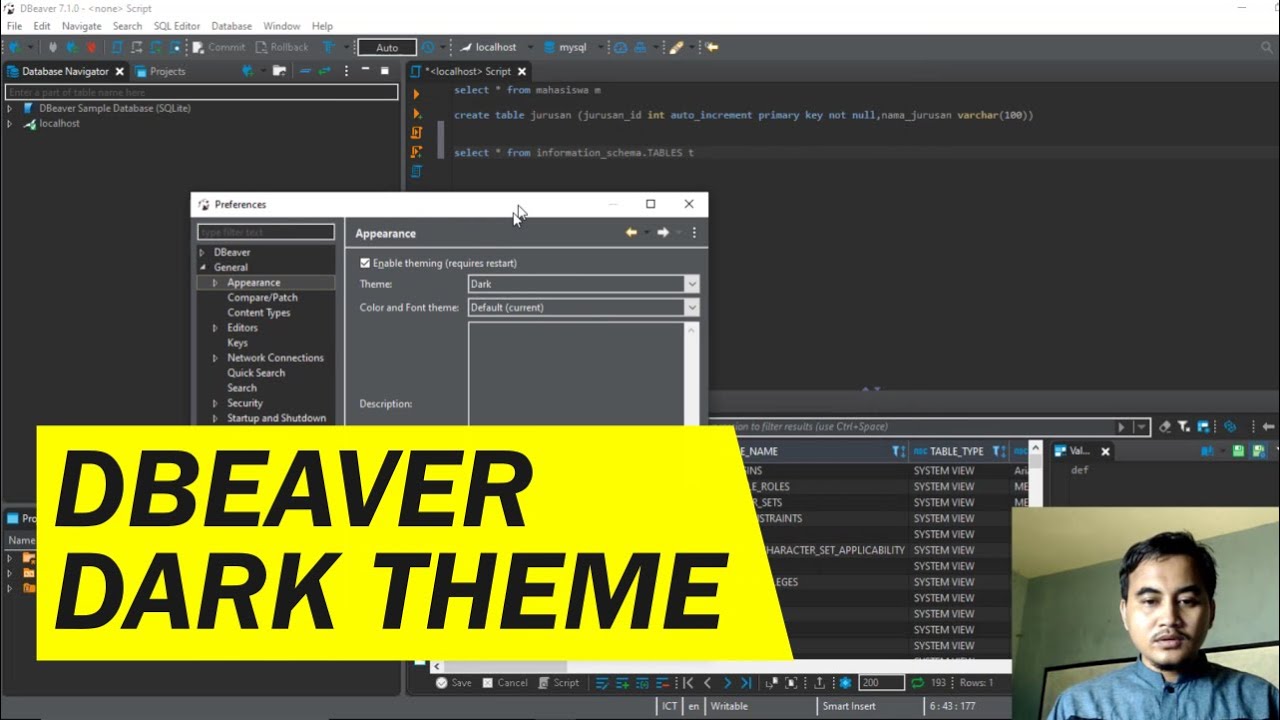Select Compare/Patch in Preferences tree
1280x720 pixels.
pyautogui.click(x=262, y=298)
